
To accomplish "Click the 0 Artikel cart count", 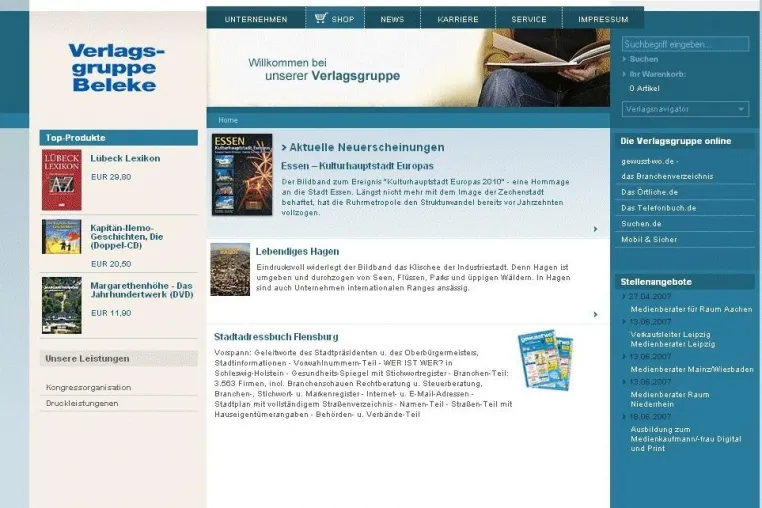I will pyautogui.click(x=644, y=88).
